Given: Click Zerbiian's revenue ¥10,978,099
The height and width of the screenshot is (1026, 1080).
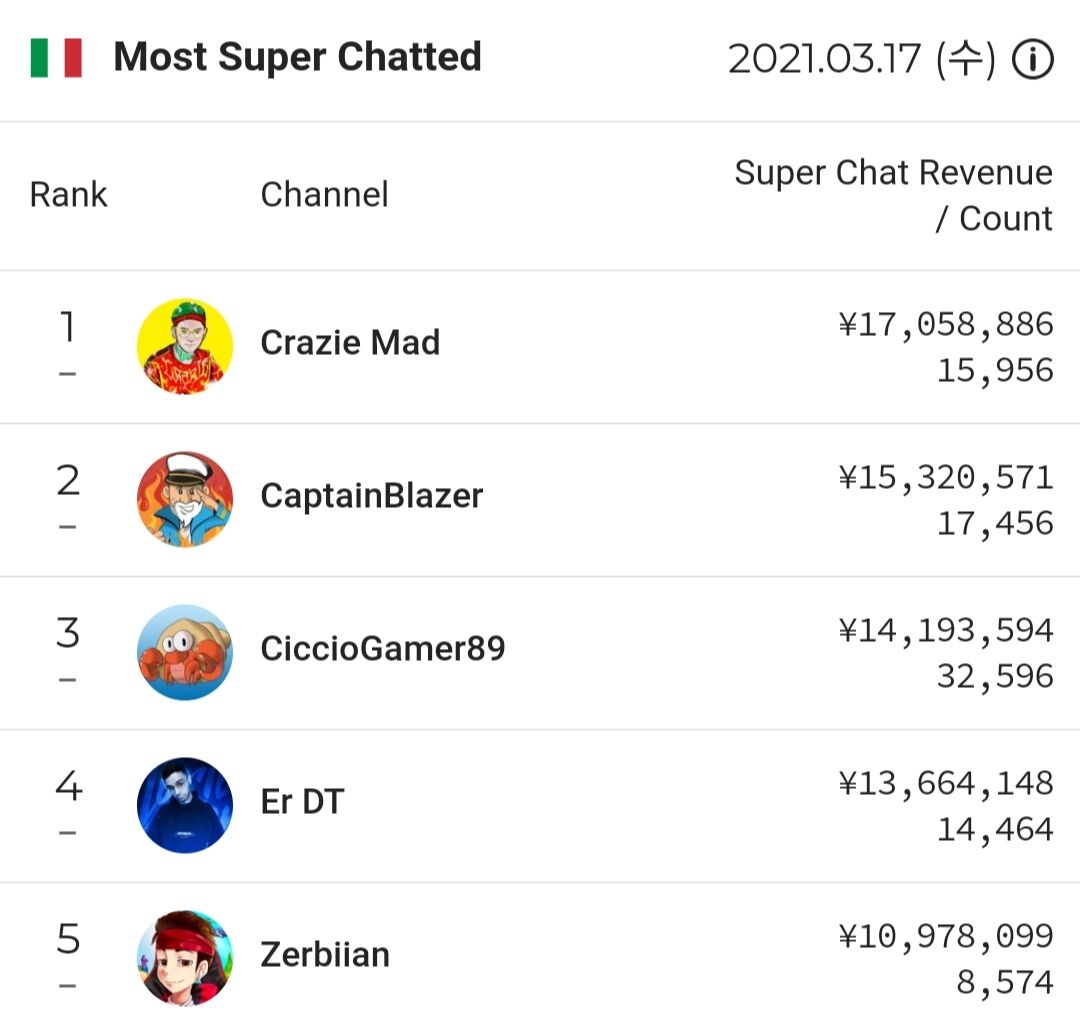Looking at the screenshot, I should click(945, 936).
